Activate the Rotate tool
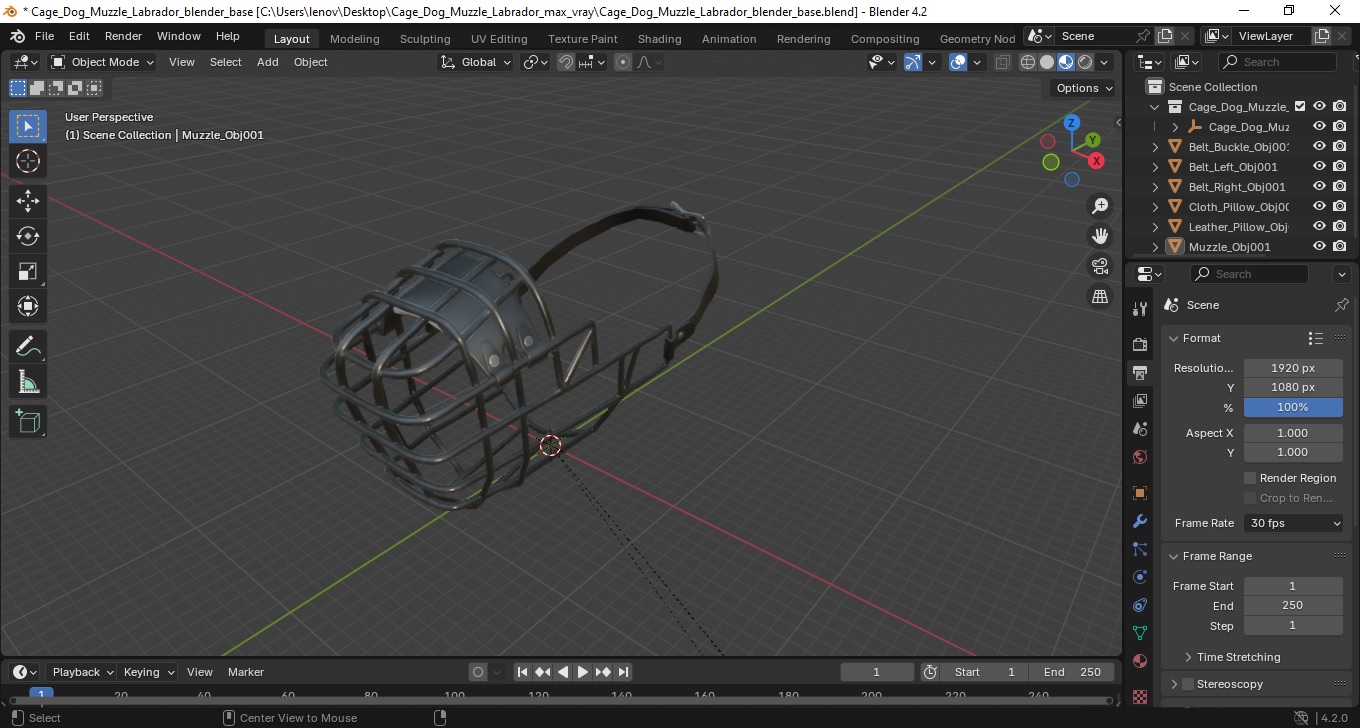The height and width of the screenshot is (728, 1360). coord(28,236)
